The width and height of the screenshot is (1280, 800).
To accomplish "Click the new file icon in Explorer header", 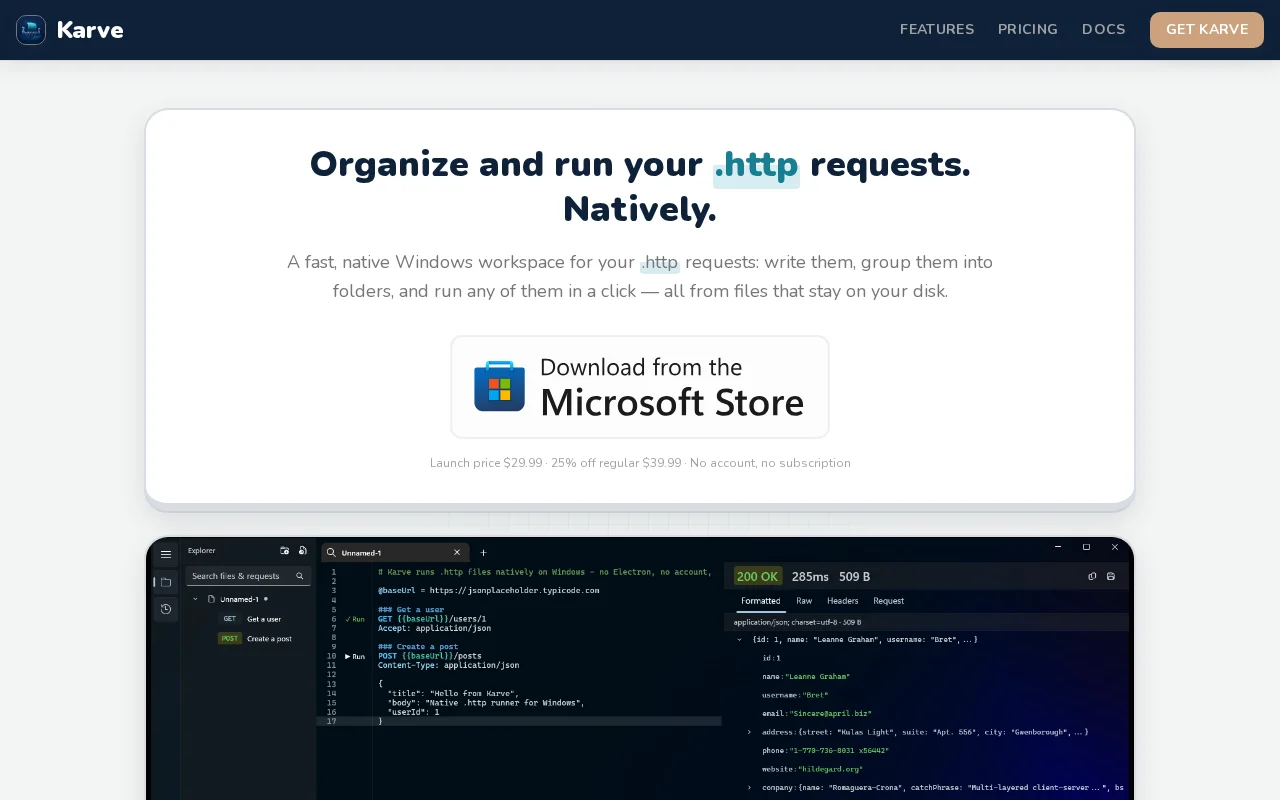I will pyautogui.click(x=302, y=550).
